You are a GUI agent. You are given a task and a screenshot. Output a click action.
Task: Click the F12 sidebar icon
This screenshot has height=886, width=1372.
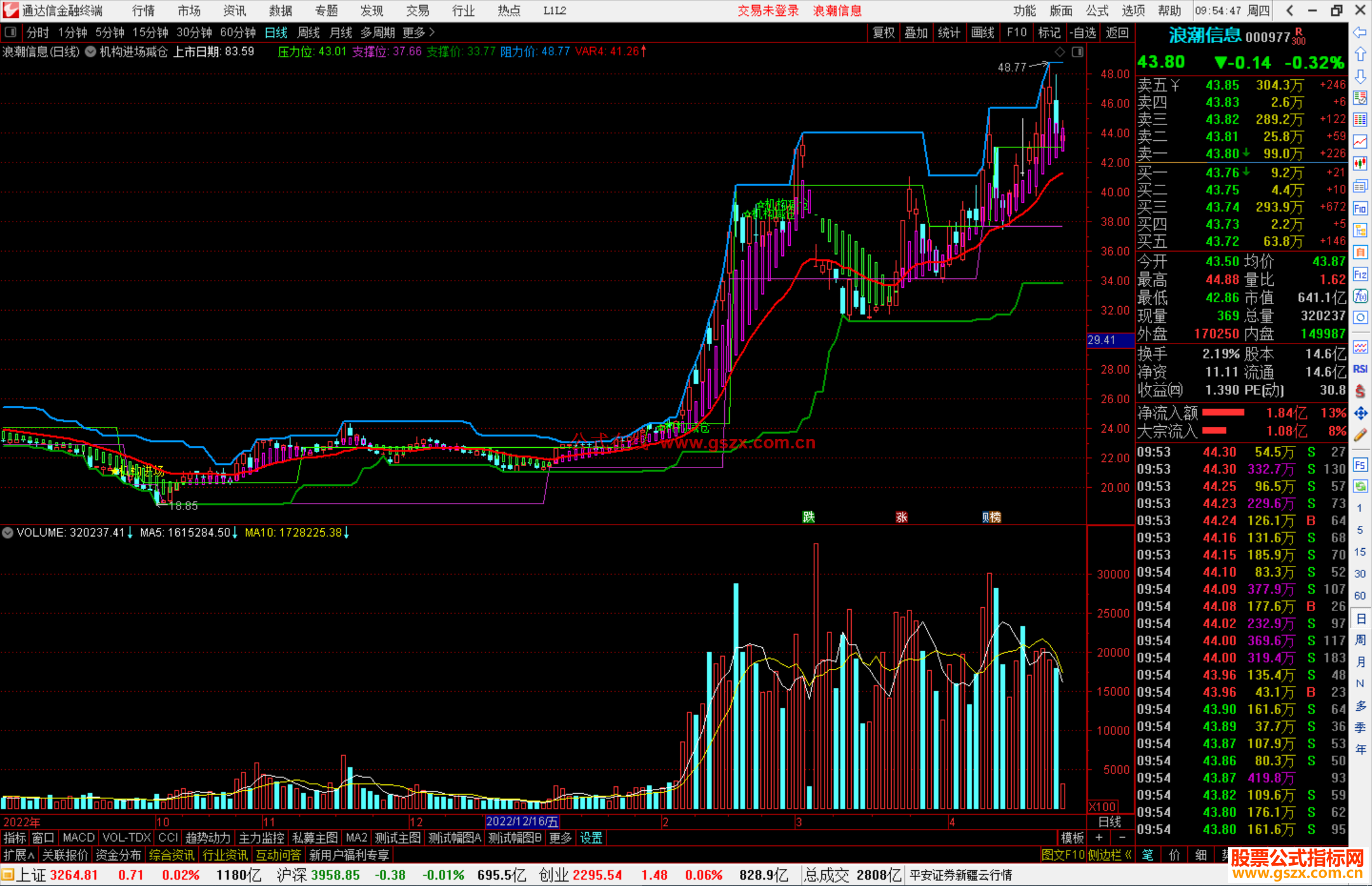[x=1360, y=274]
